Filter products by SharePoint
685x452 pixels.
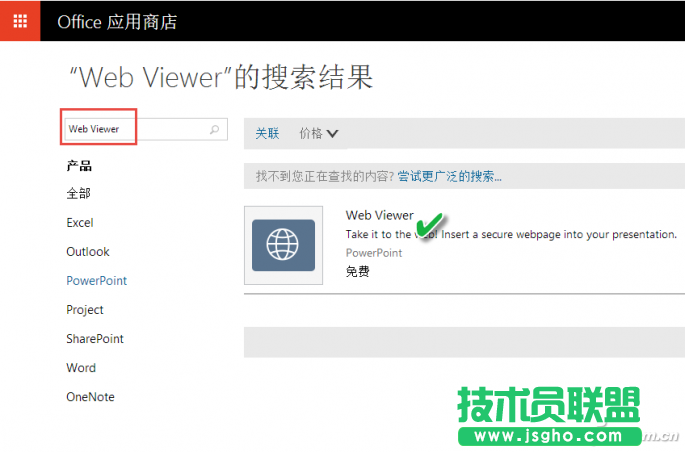(x=95, y=338)
